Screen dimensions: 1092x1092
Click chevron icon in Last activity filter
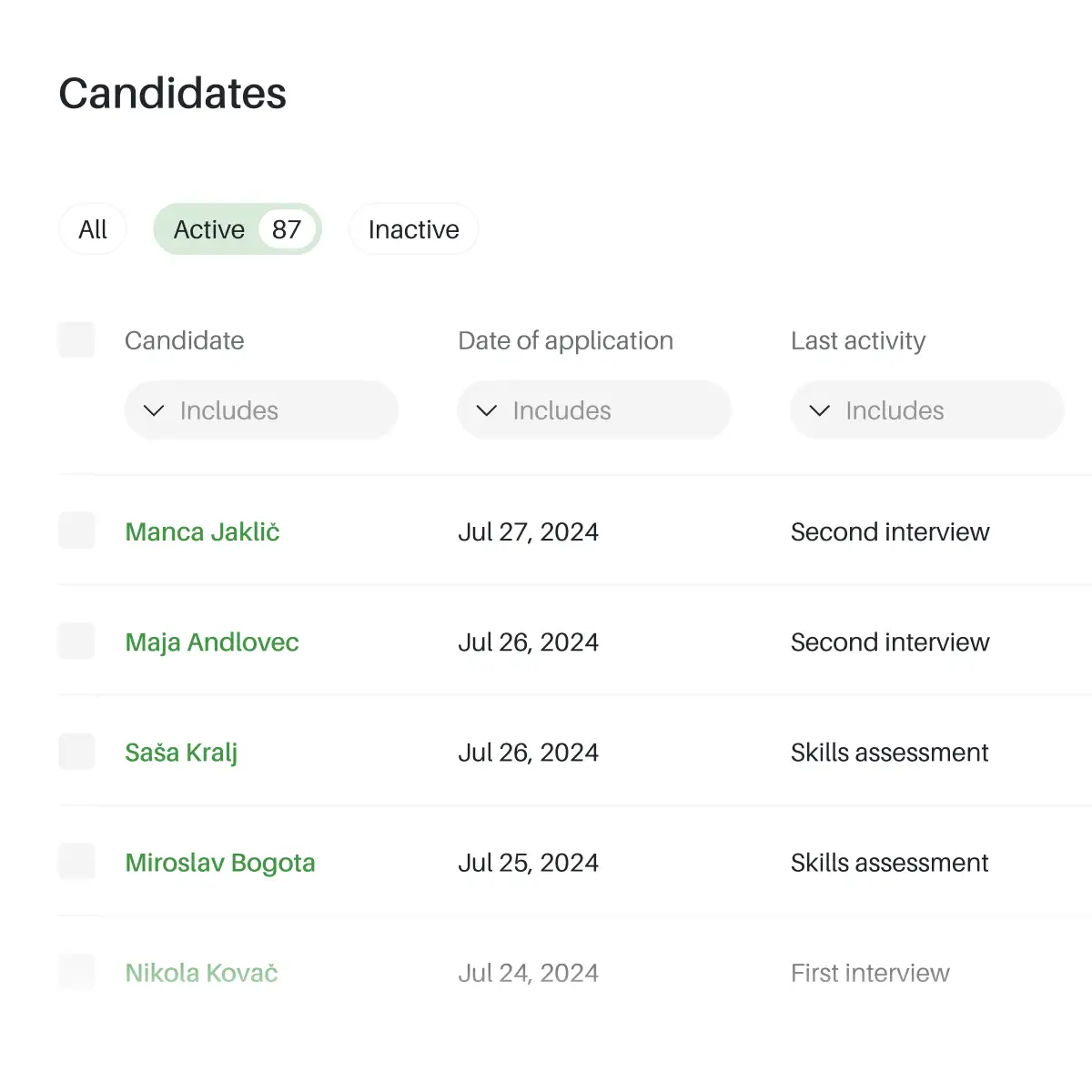pos(820,411)
